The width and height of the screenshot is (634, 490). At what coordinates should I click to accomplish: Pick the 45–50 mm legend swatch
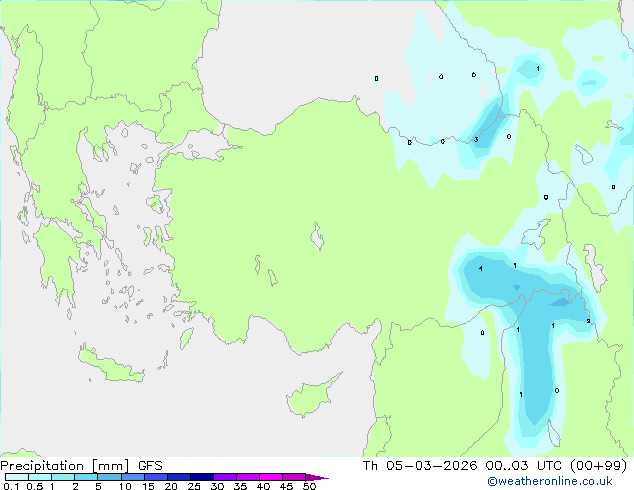294,477
